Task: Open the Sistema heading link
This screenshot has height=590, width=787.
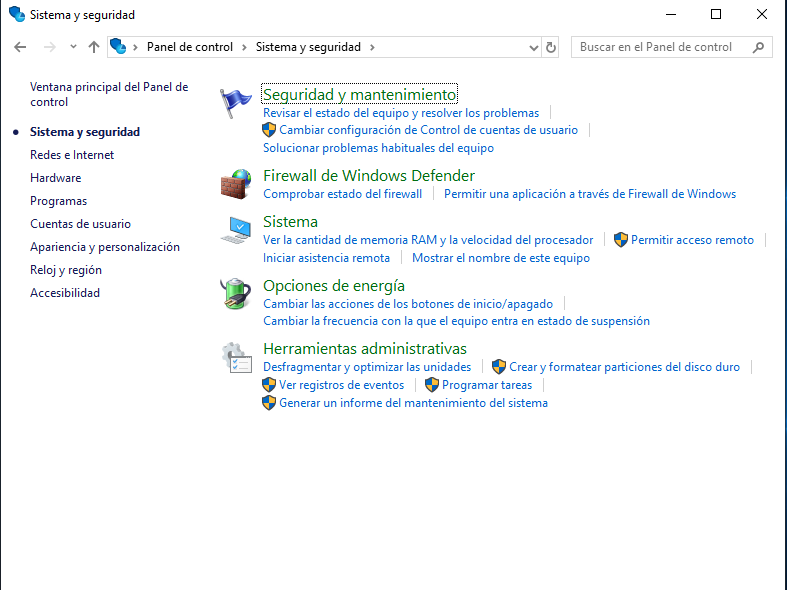Action: coord(290,222)
